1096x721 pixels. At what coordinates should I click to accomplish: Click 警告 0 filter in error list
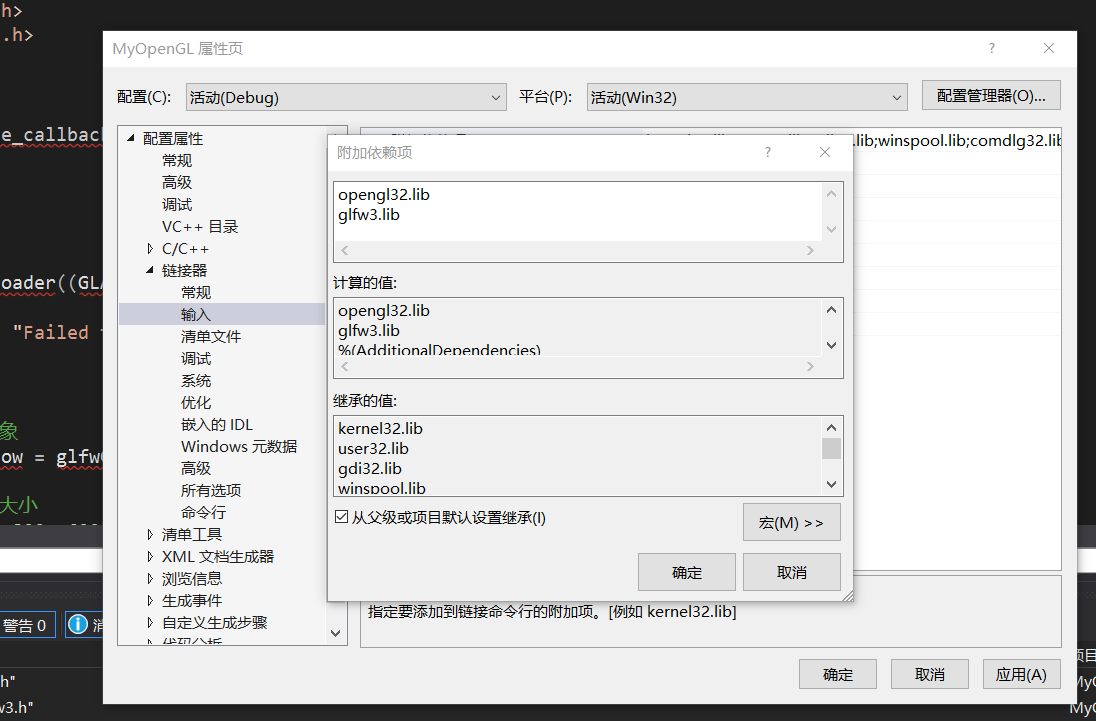coord(27,625)
